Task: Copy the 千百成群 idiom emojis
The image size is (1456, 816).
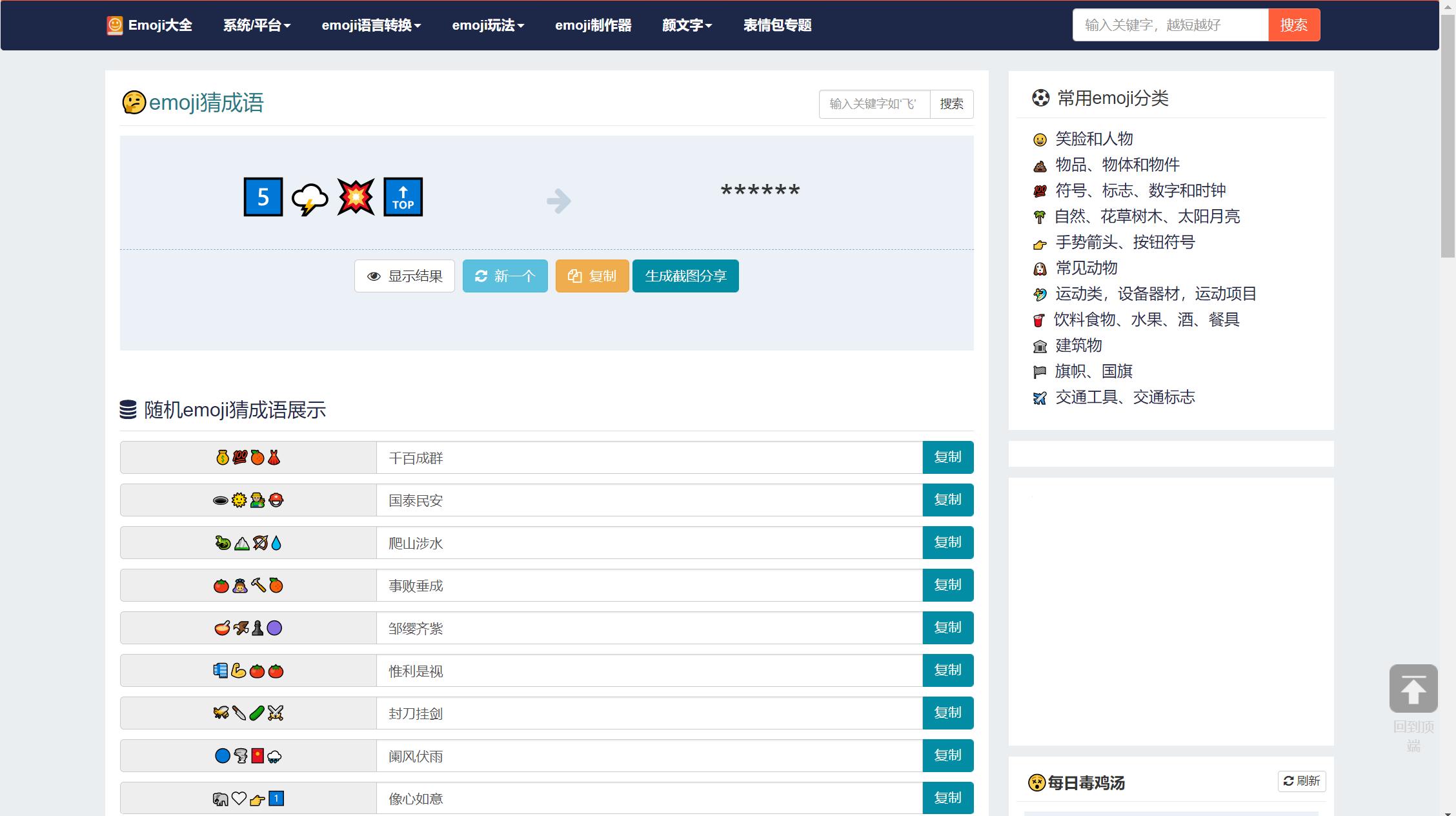Action: point(947,457)
